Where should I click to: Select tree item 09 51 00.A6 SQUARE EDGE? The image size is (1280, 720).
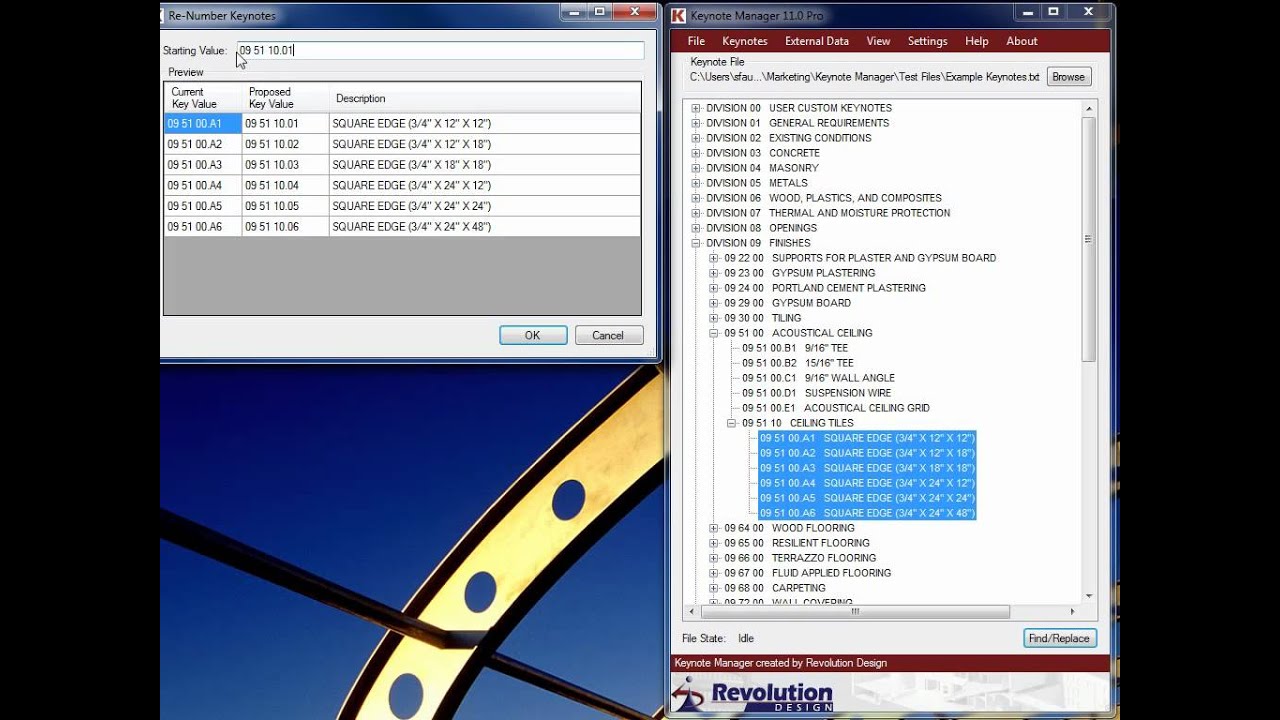(x=867, y=513)
